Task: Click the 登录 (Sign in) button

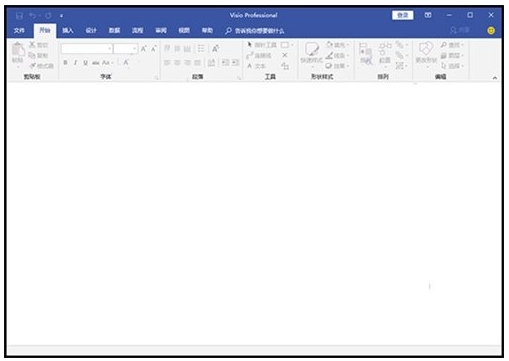Action: point(403,15)
